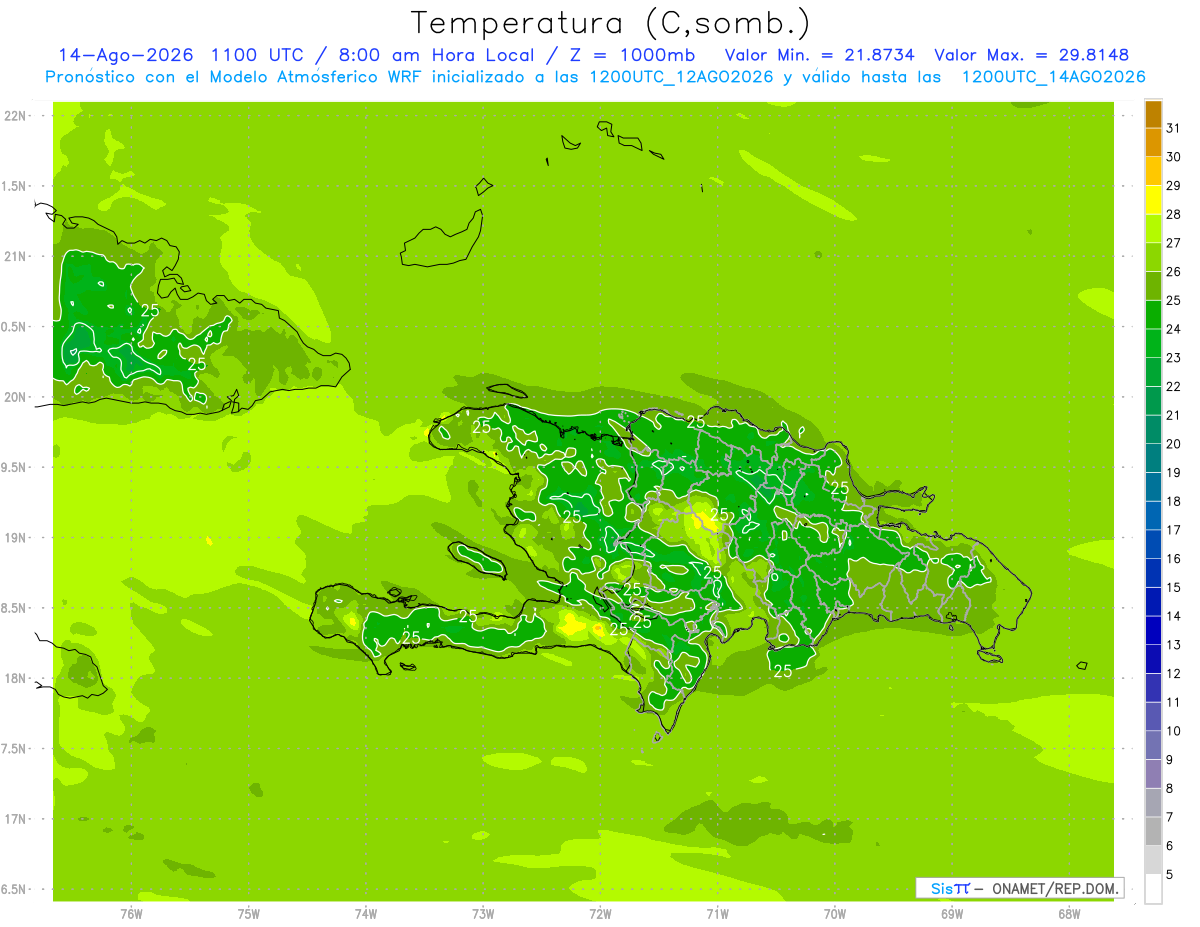Click the "1100 UTC" time text

(x=257, y=55)
